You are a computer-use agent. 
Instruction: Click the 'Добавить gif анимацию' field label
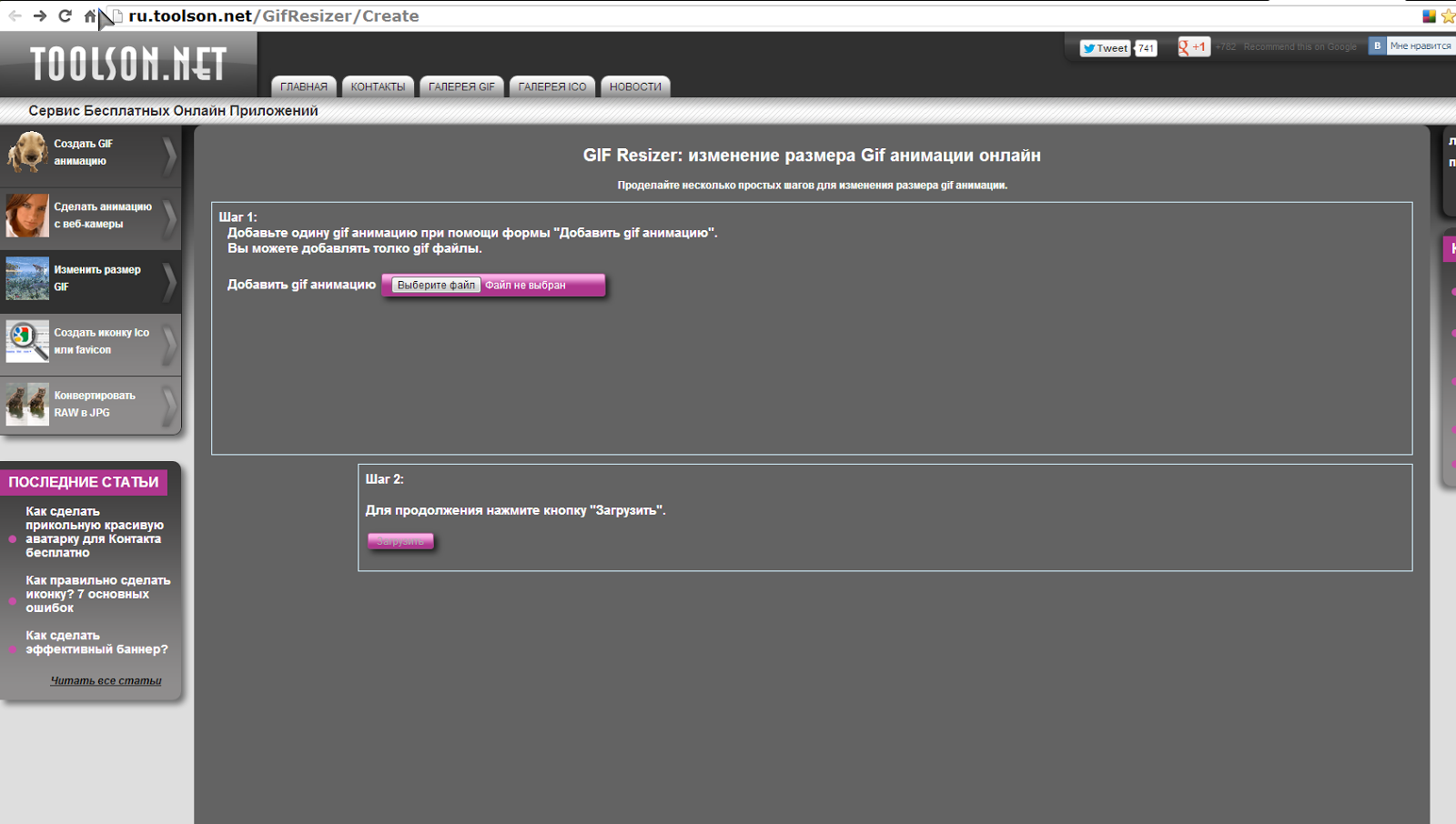301,285
